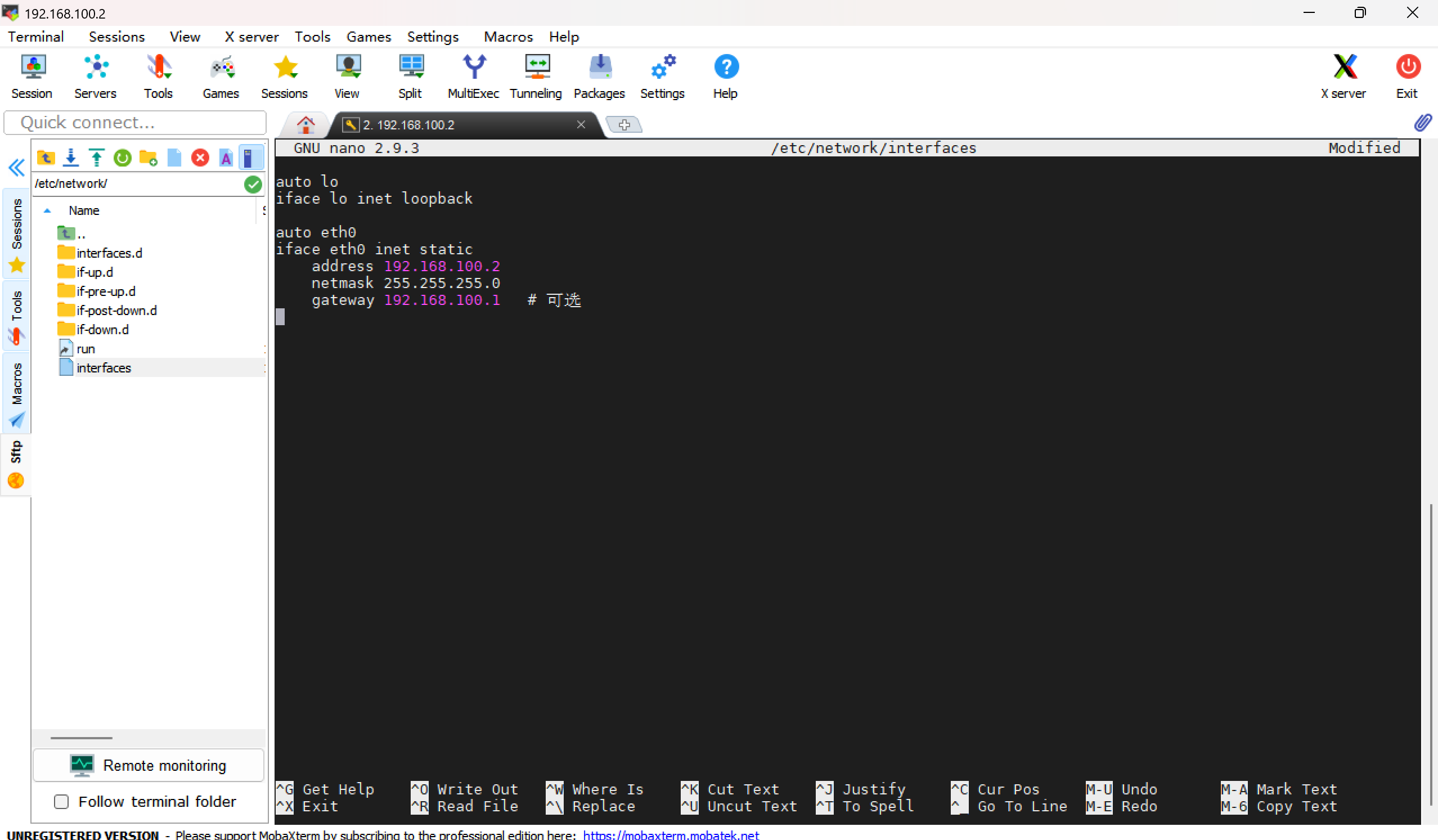Create new folder in SFTP browser

tap(149, 158)
